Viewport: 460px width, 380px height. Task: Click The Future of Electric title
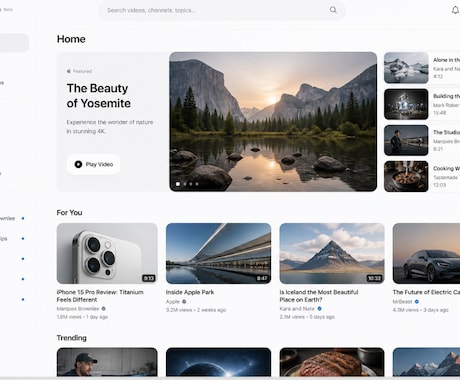pos(426,292)
